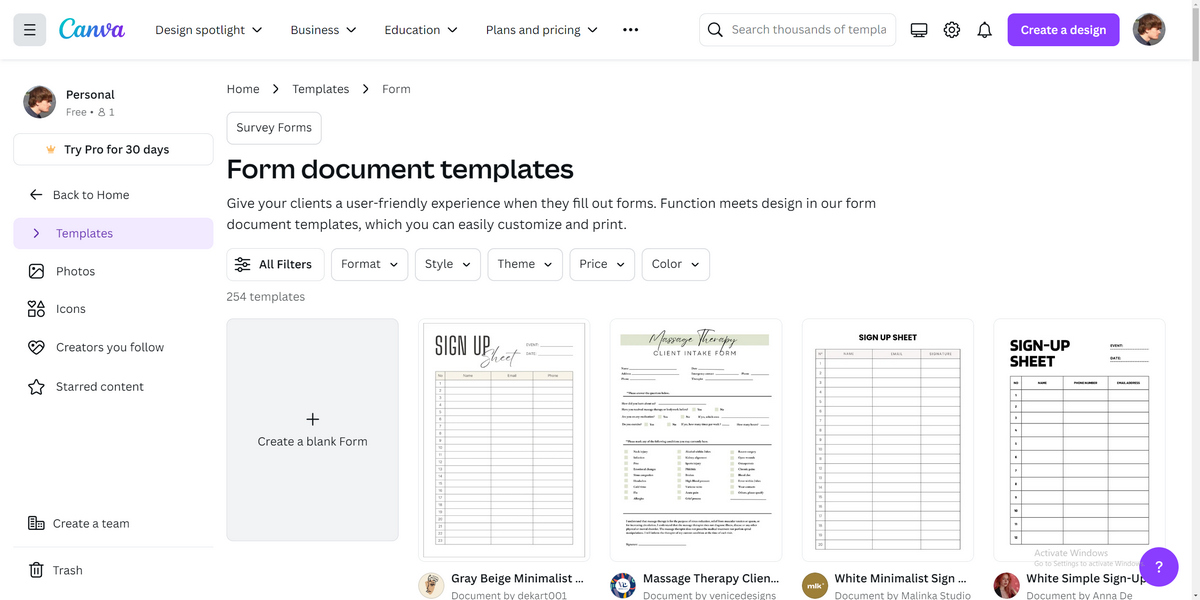The height and width of the screenshot is (600, 1200).
Task: Open the Price filter dropdown
Action: pos(602,264)
